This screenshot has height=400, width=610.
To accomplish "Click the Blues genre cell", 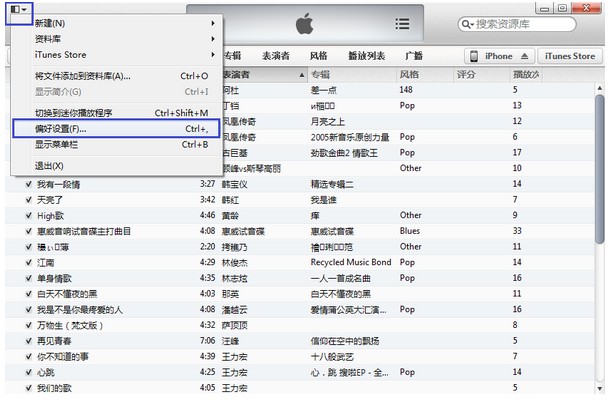I will click(x=410, y=231).
